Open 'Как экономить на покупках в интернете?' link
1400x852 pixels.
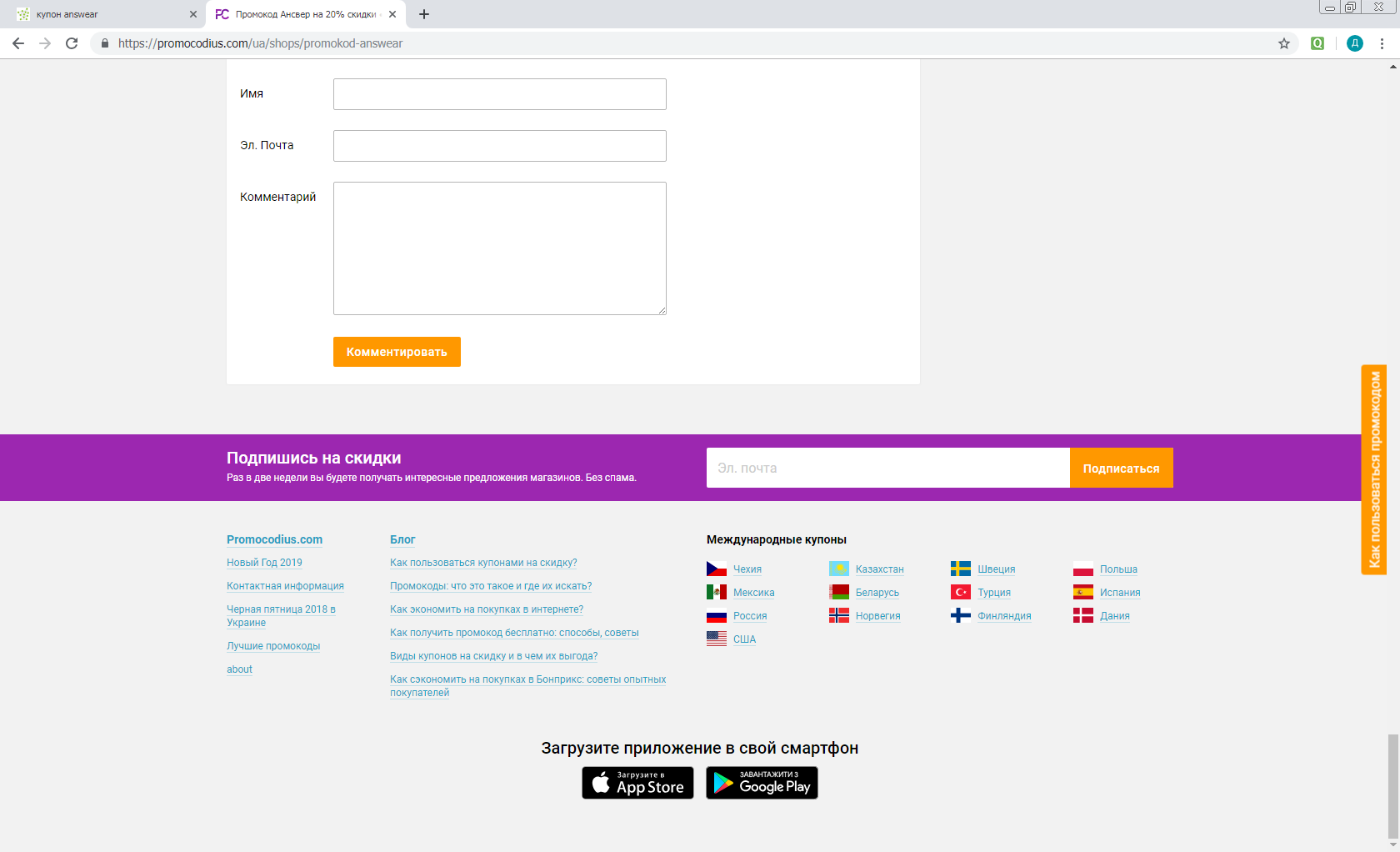pyautogui.click(x=487, y=609)
